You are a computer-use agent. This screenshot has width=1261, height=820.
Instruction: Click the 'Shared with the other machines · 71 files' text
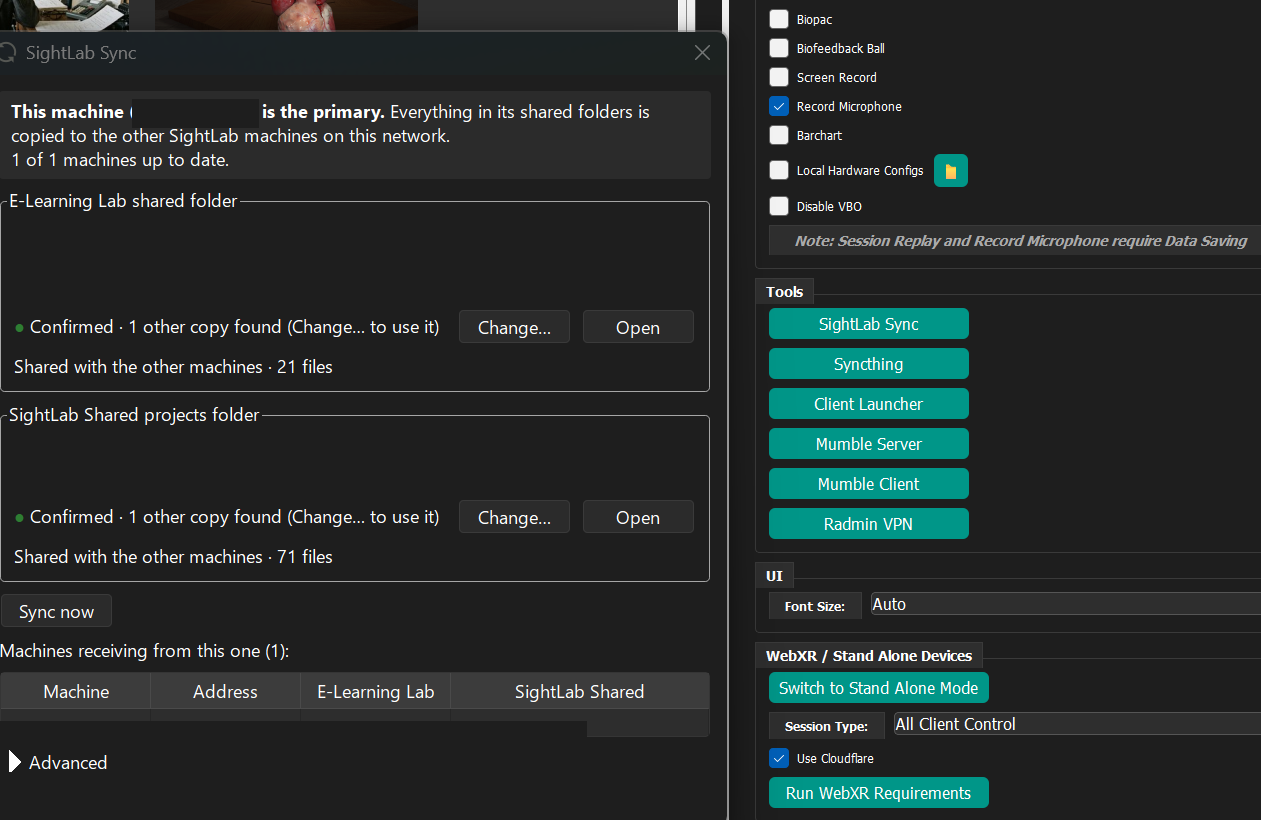[x=173, y=557]
